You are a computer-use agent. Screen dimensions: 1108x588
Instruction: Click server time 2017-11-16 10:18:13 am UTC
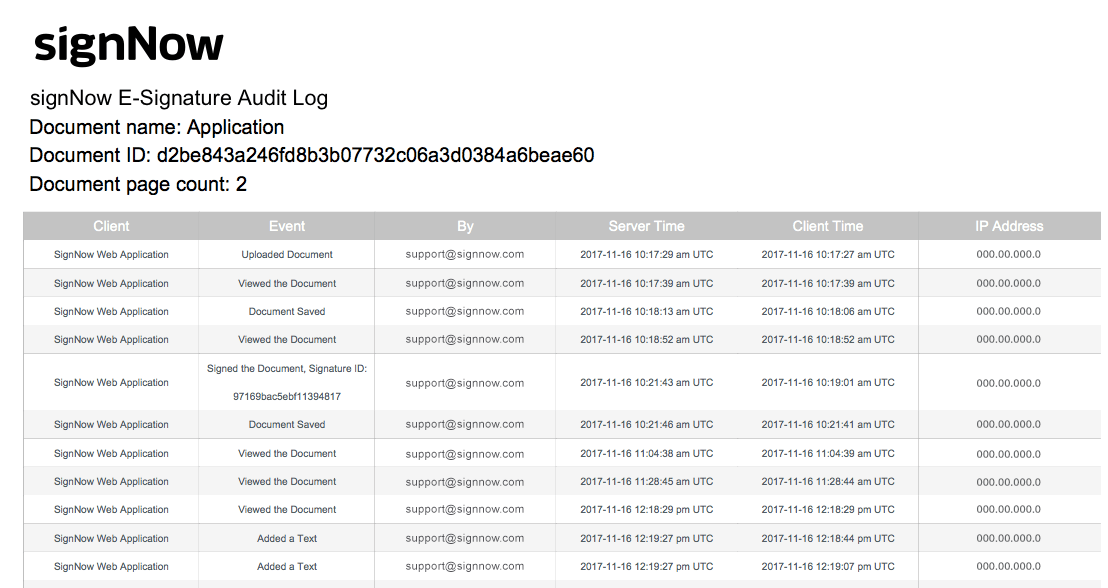click(x=647, y=311)
